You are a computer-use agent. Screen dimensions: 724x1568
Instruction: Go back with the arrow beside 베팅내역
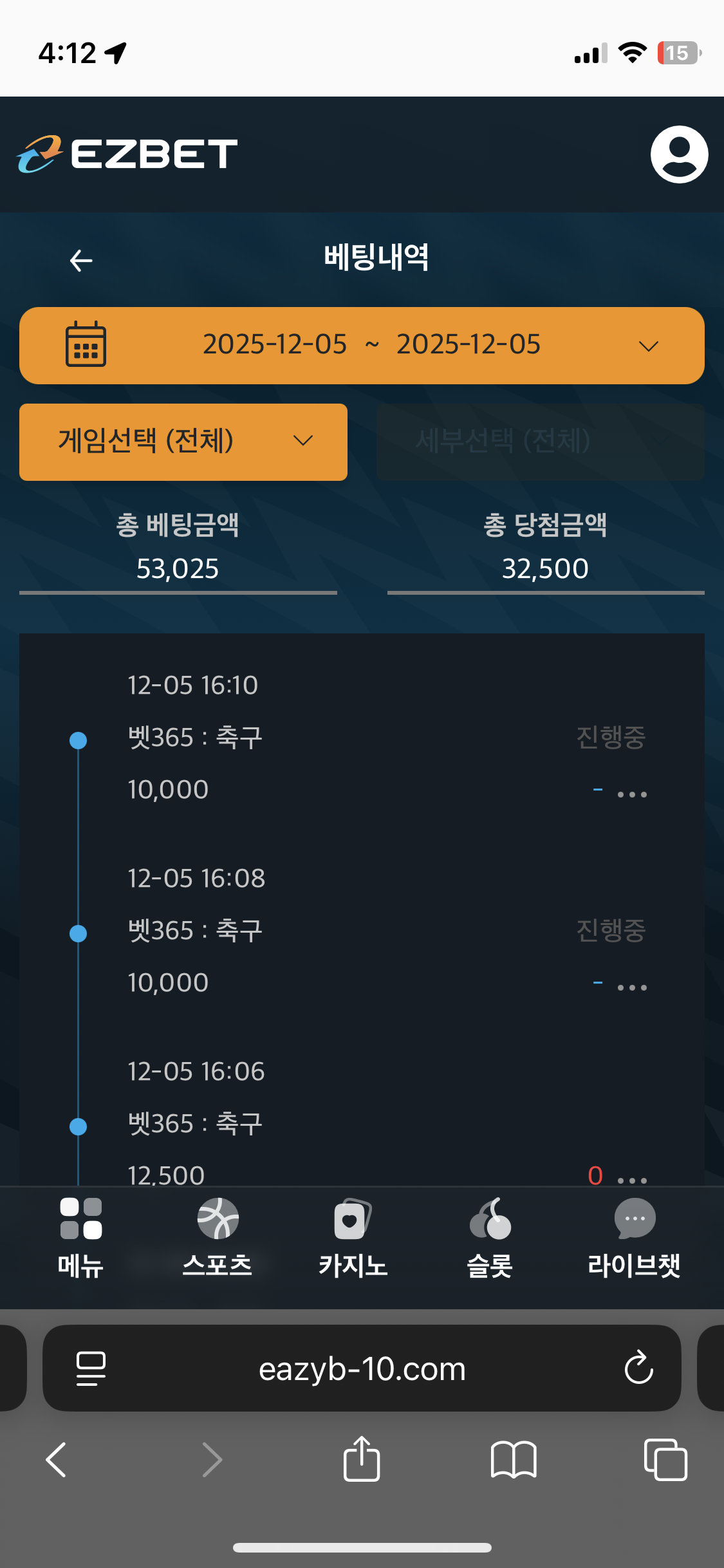(x=81, y=261)
